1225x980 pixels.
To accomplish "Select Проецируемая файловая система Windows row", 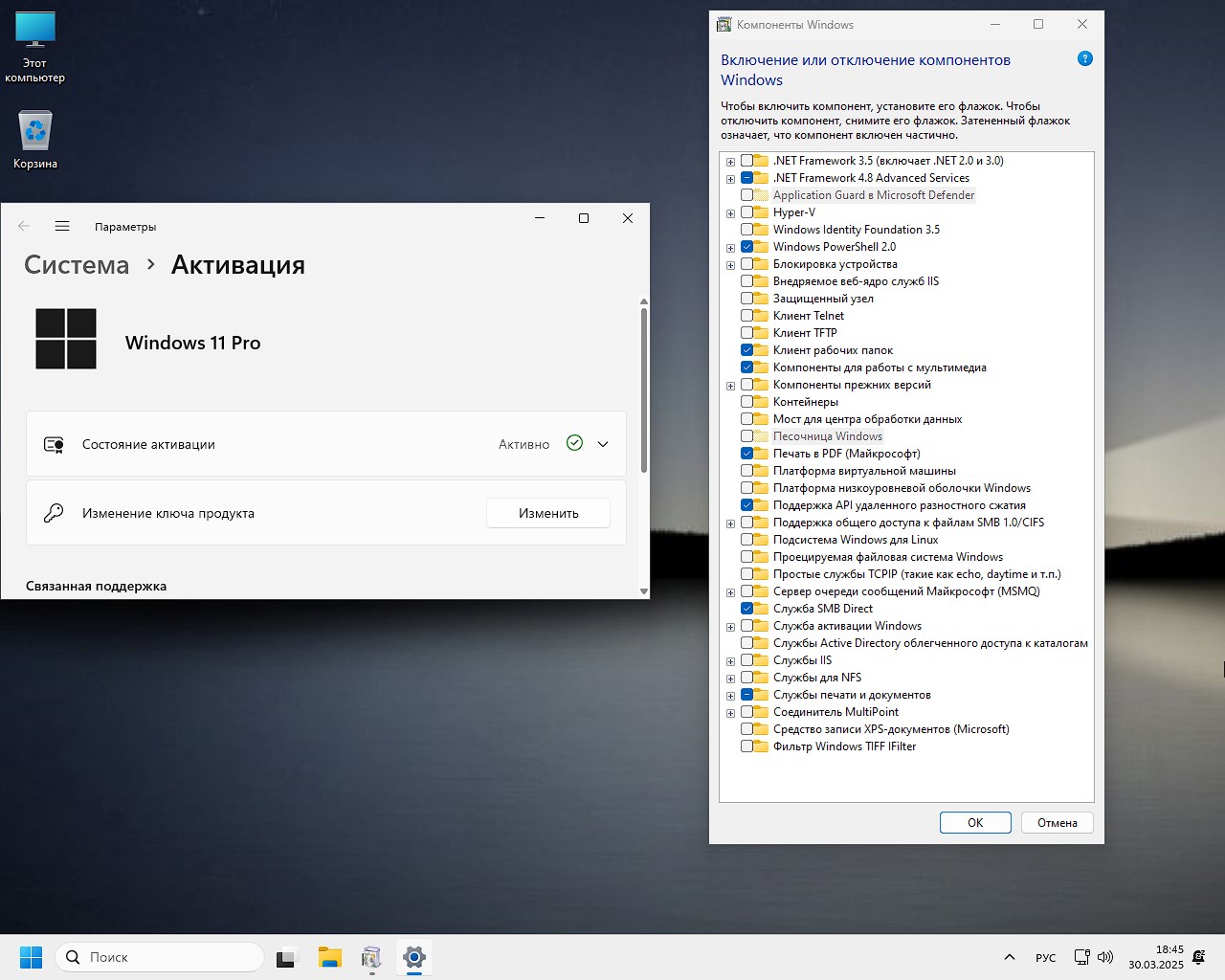I will click(887, 557).
